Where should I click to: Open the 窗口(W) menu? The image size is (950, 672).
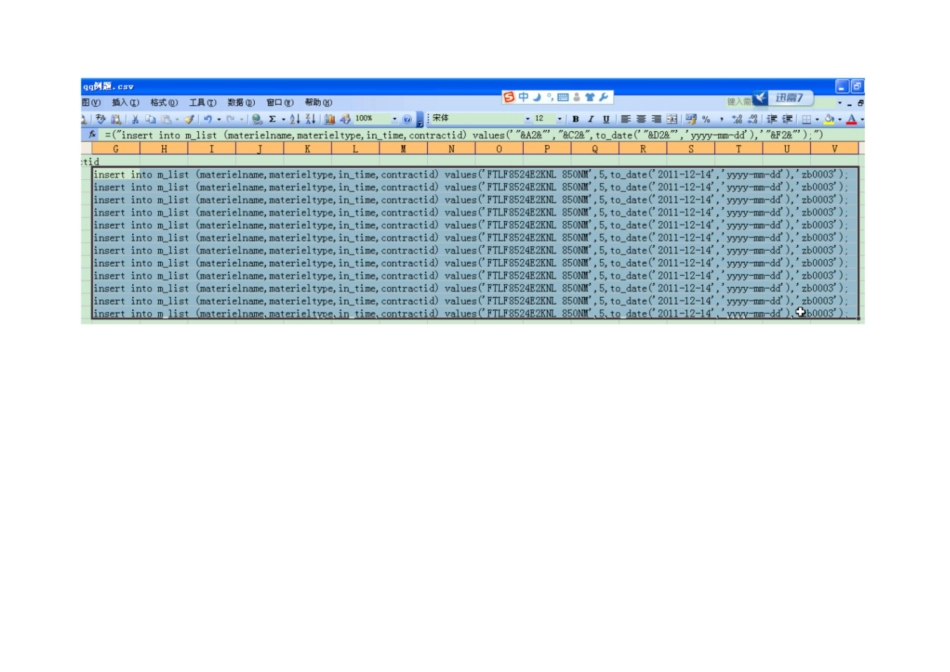(280, 102)
